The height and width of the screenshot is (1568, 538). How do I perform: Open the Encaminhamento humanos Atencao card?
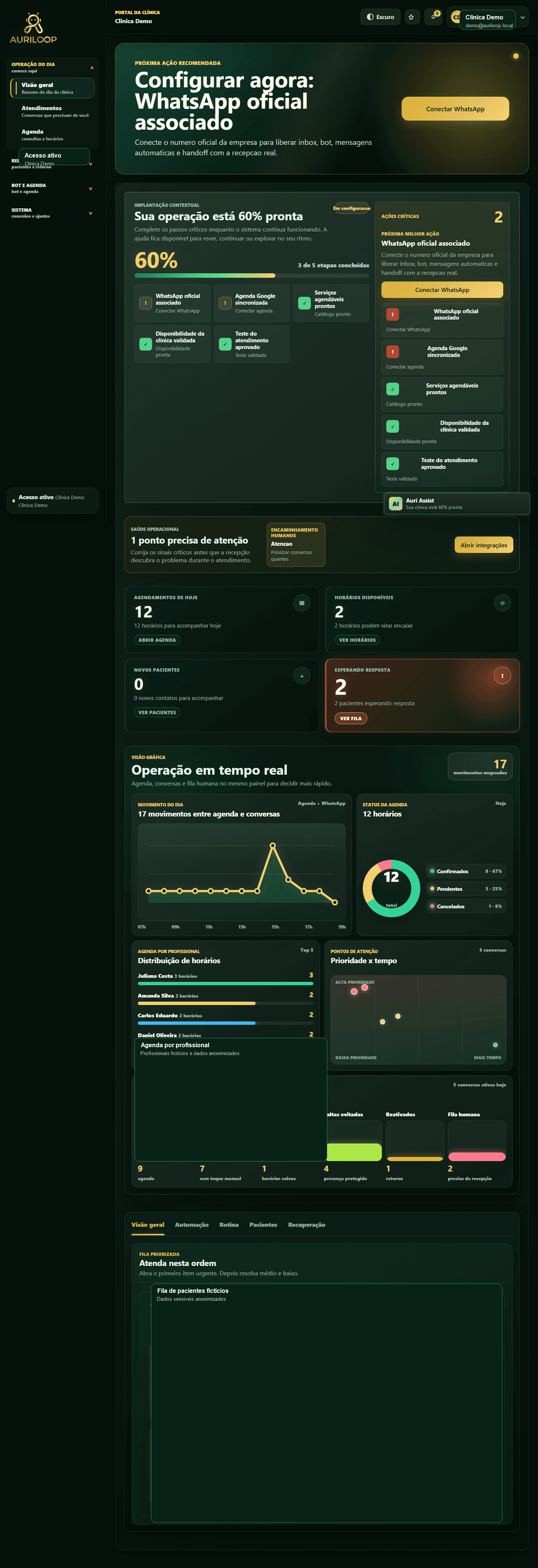tap(296, 544)
